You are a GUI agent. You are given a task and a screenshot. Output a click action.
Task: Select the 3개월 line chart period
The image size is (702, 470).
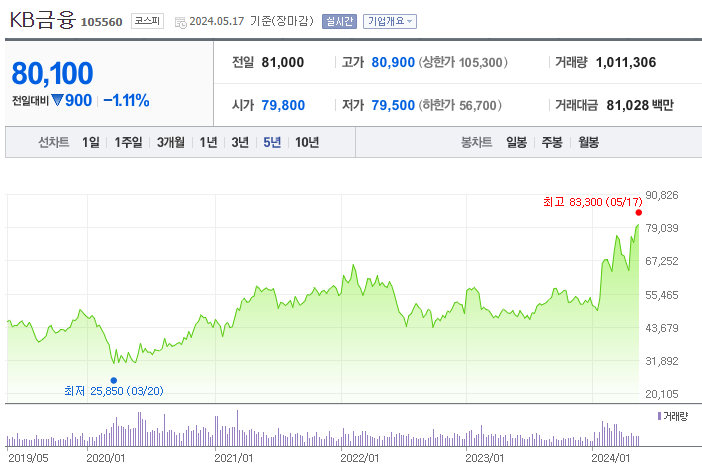[171, 142]
